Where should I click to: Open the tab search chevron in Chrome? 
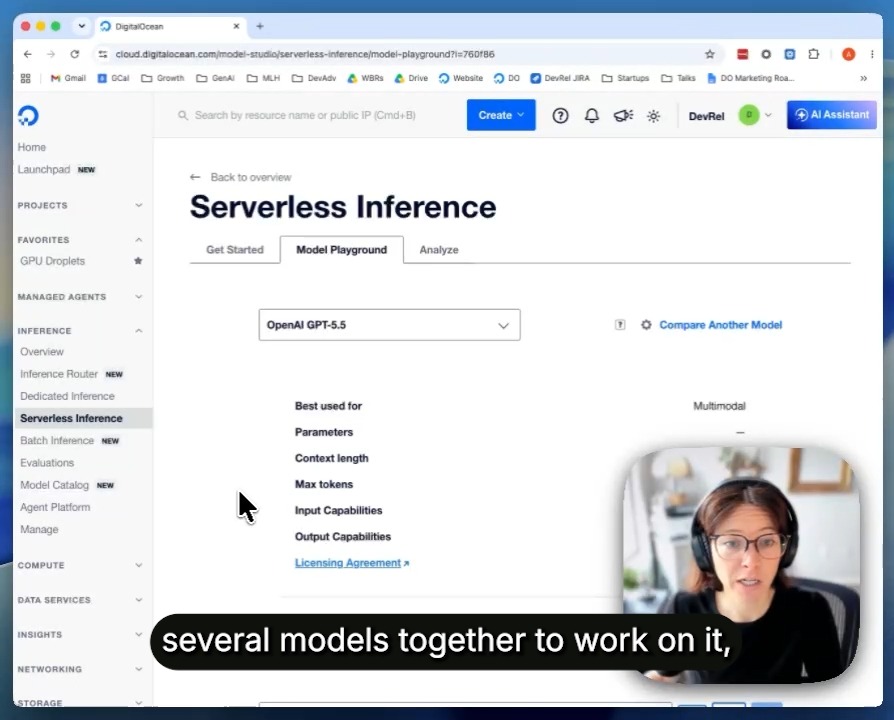(82, 26)
